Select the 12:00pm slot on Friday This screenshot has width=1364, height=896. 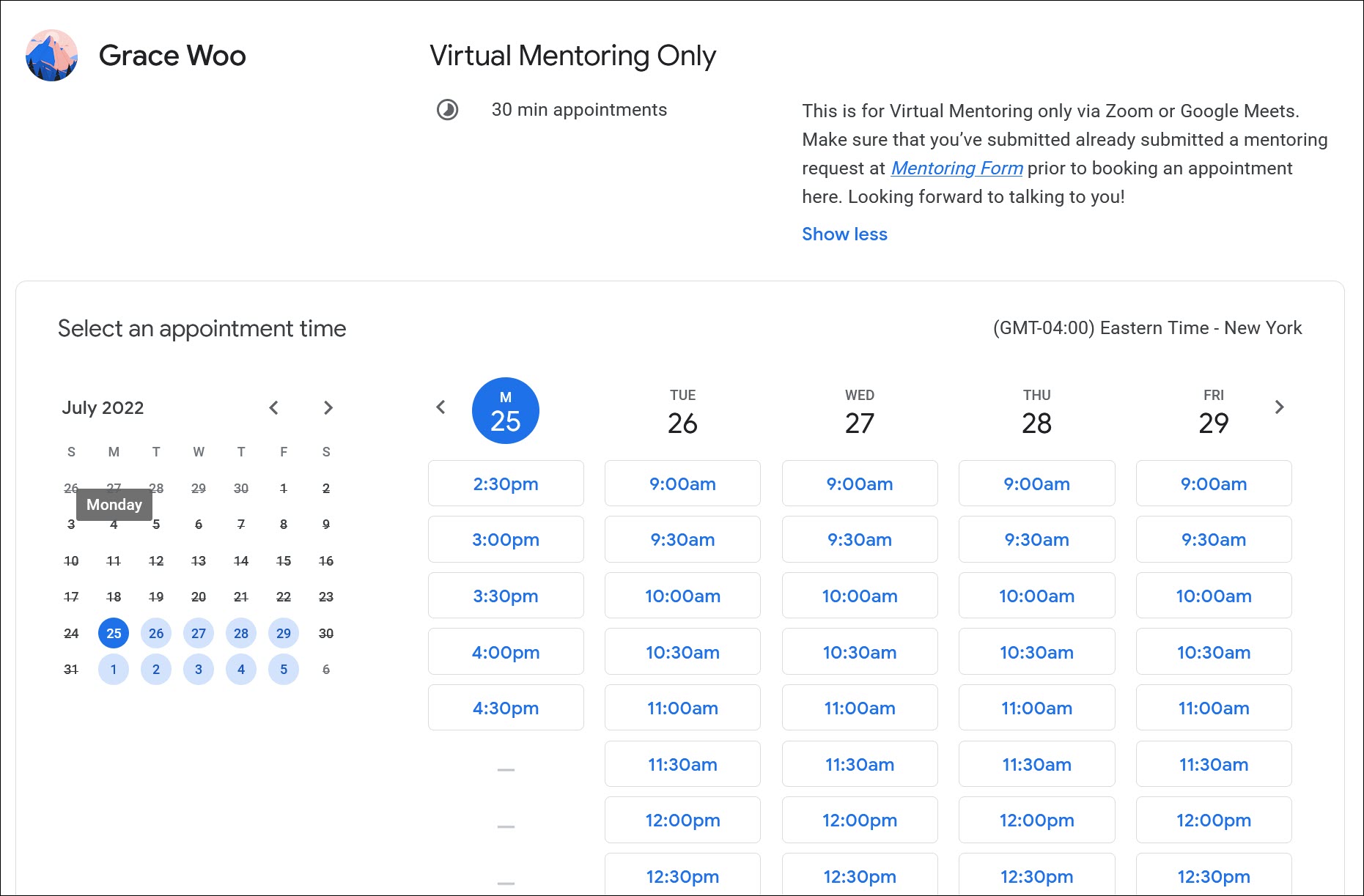(1214, 820)
